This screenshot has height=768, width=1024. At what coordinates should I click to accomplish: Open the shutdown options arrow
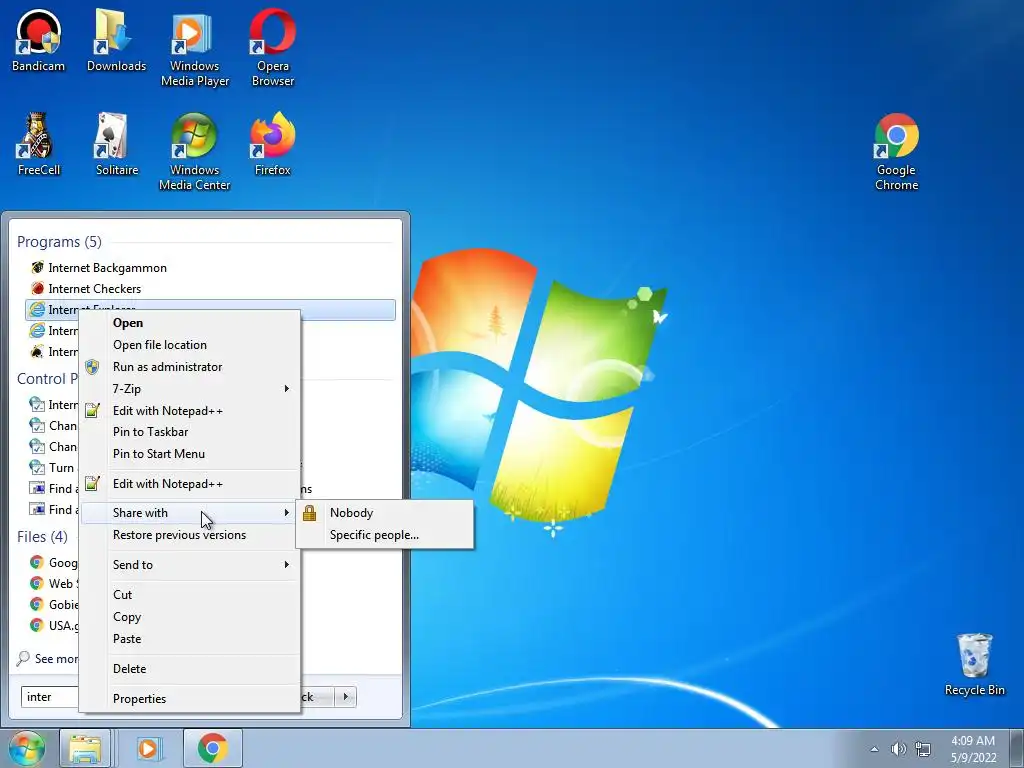345,697
